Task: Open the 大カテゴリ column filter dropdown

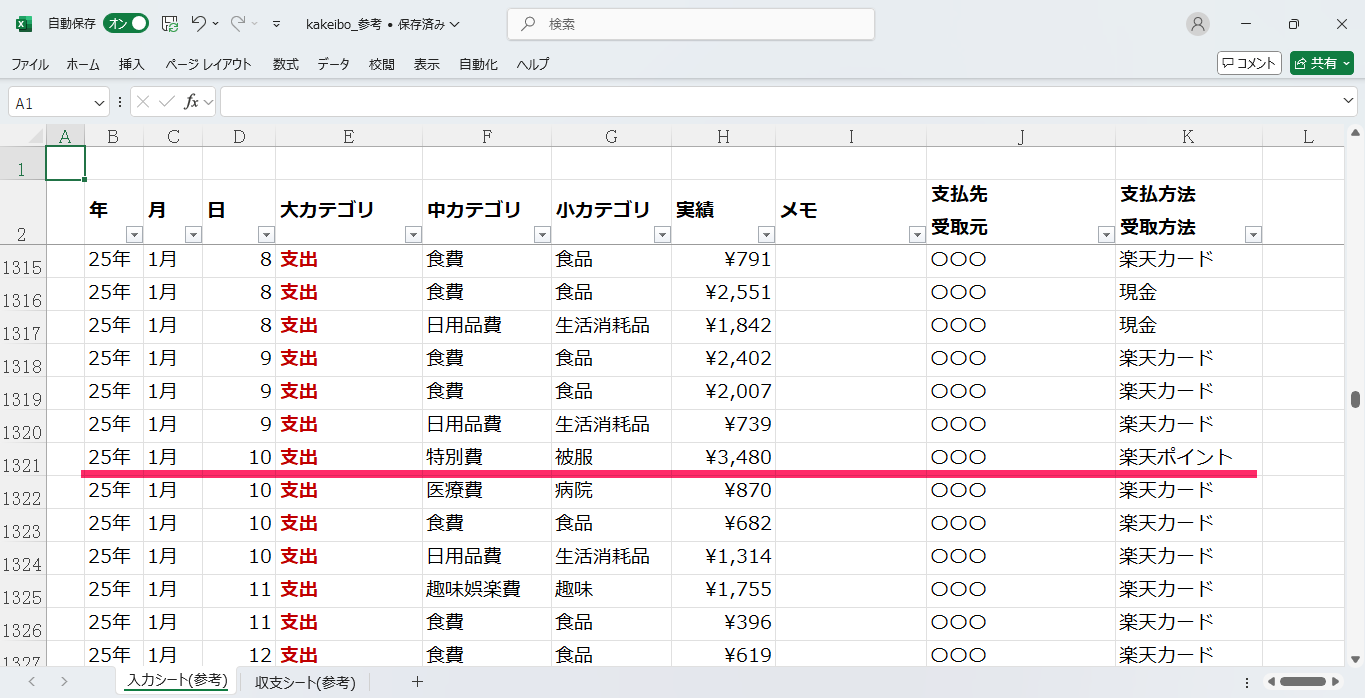Action: 412,235
